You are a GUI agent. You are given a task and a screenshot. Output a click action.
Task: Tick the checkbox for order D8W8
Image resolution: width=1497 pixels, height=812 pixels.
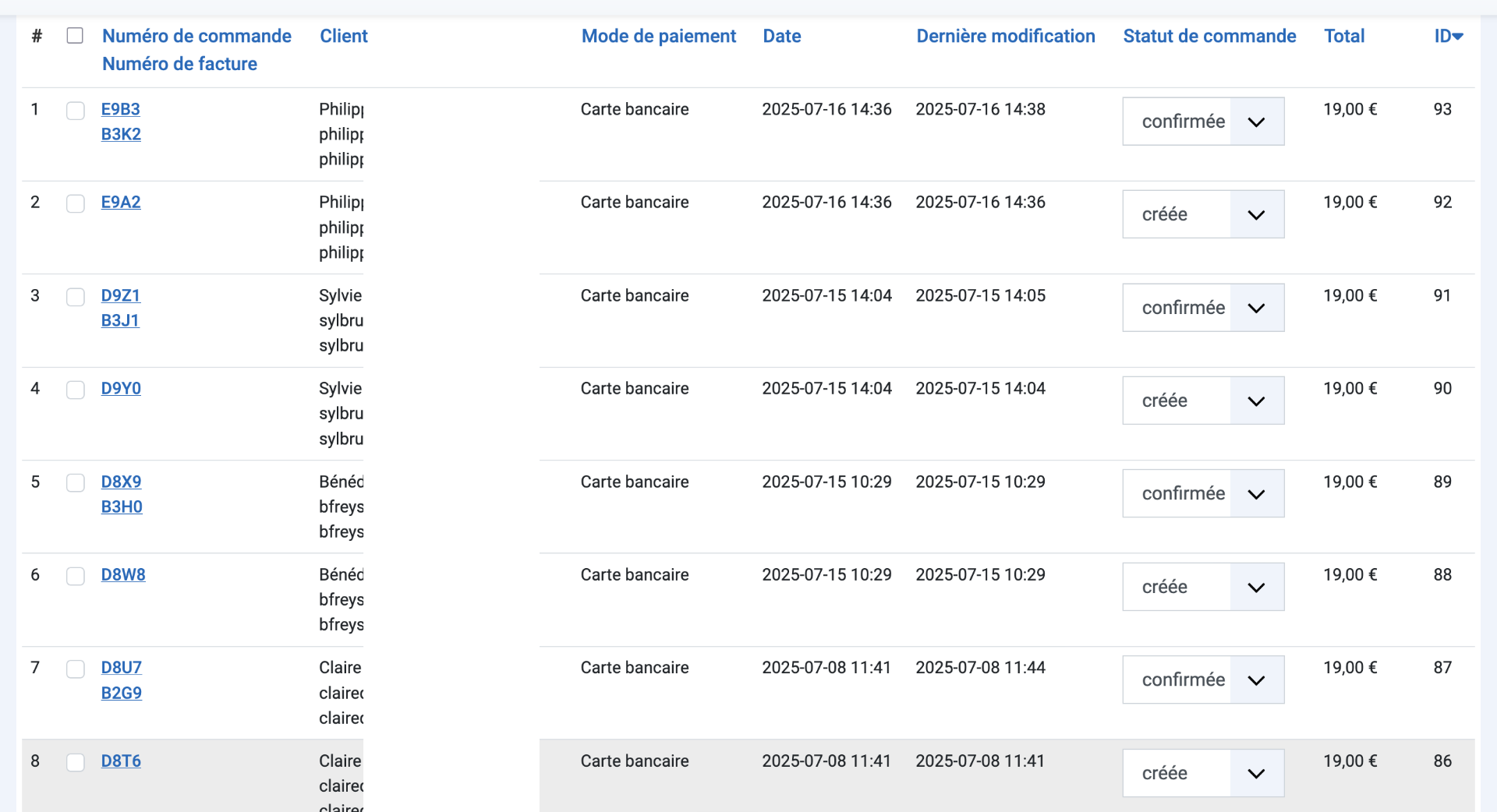click(x=76, y=576)
